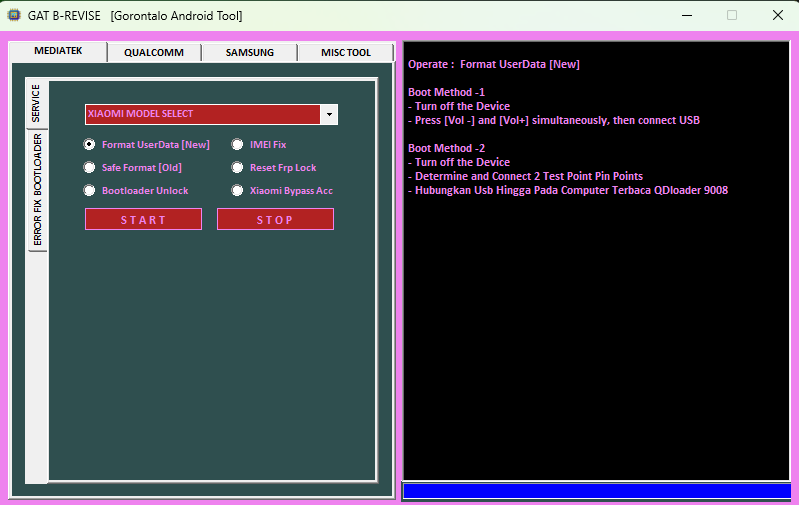
Task: Select the SERVICE vertical tab
Action: pyautogui.click(x=36, y=103)
